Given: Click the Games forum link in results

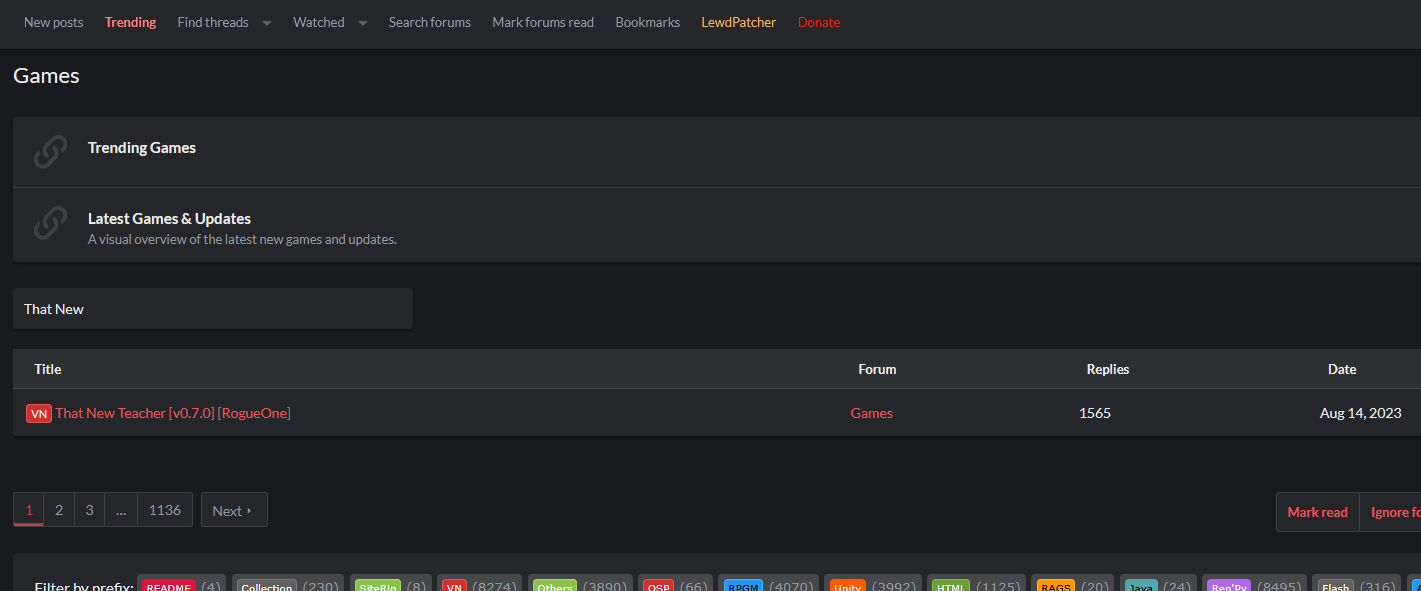Looking at the screenshot, I should click(x=872, y=413).
